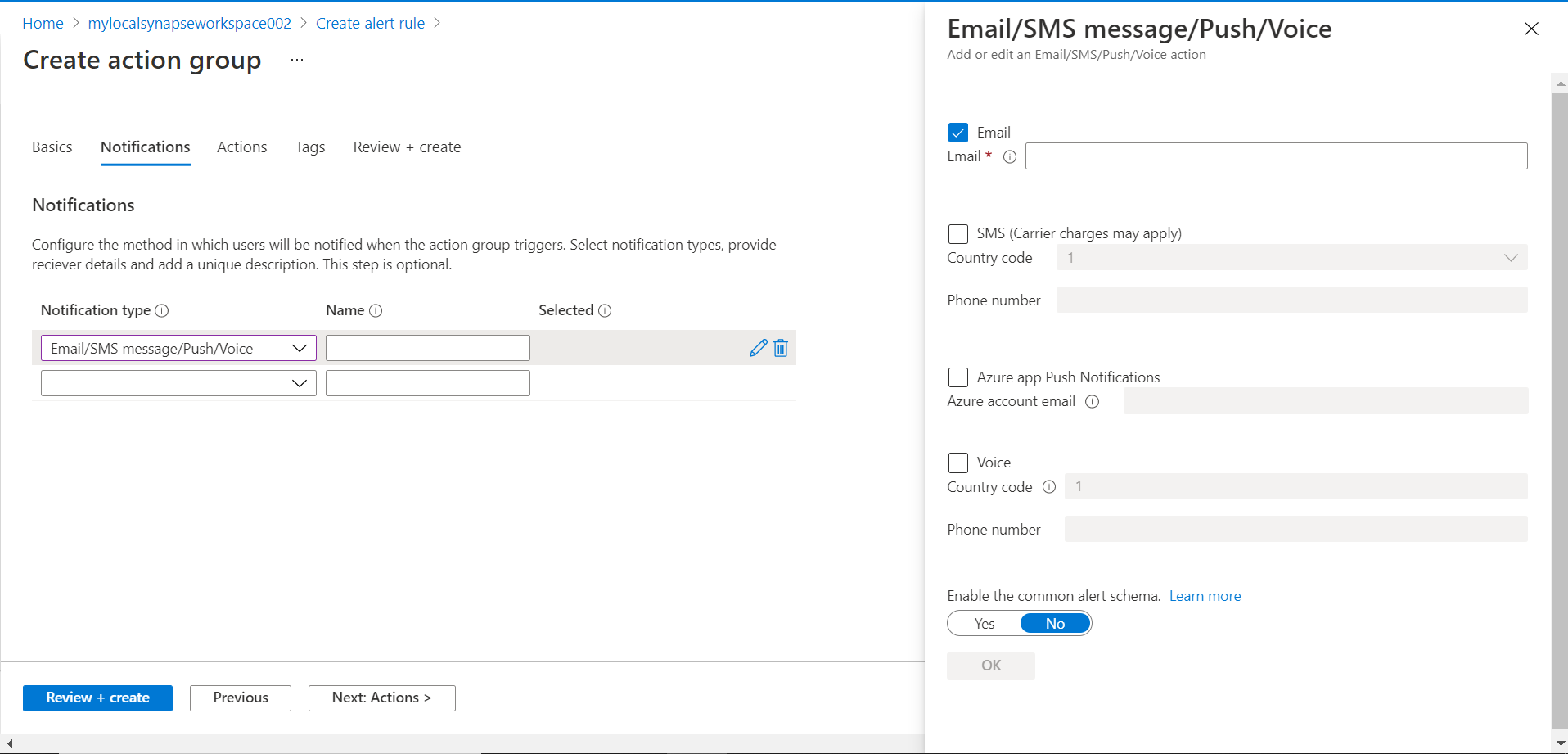Click info icon next to required Email field

1010,156
